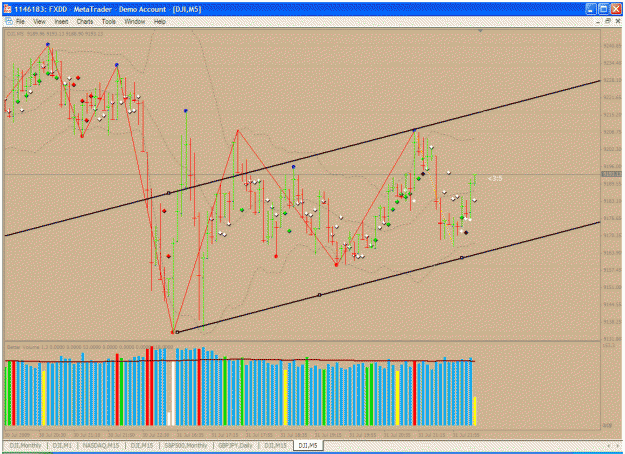Click the Better Volume indicator label
Screen dimensions: 625x454
coord(90,347)
